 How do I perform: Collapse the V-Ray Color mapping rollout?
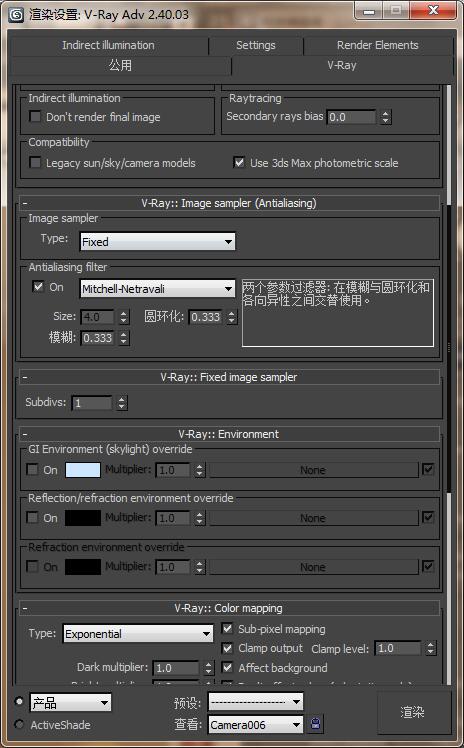[x=229, y=608]
